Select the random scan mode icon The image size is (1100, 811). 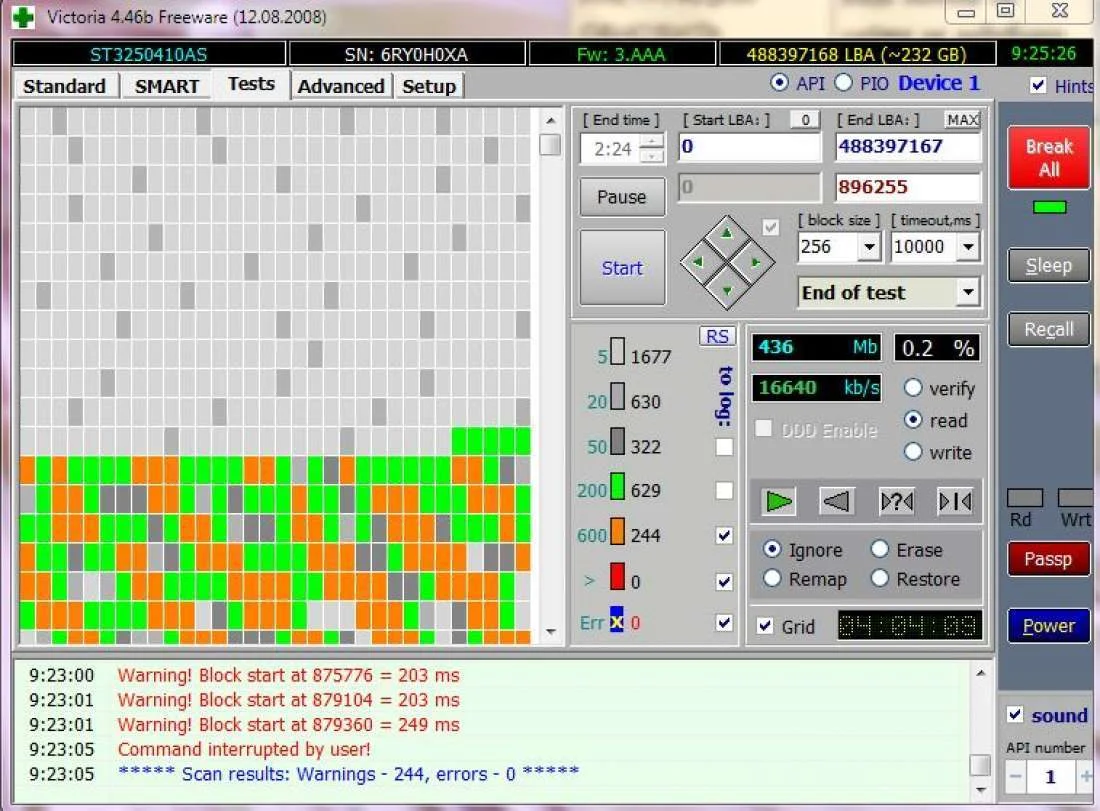coord(896,501)
